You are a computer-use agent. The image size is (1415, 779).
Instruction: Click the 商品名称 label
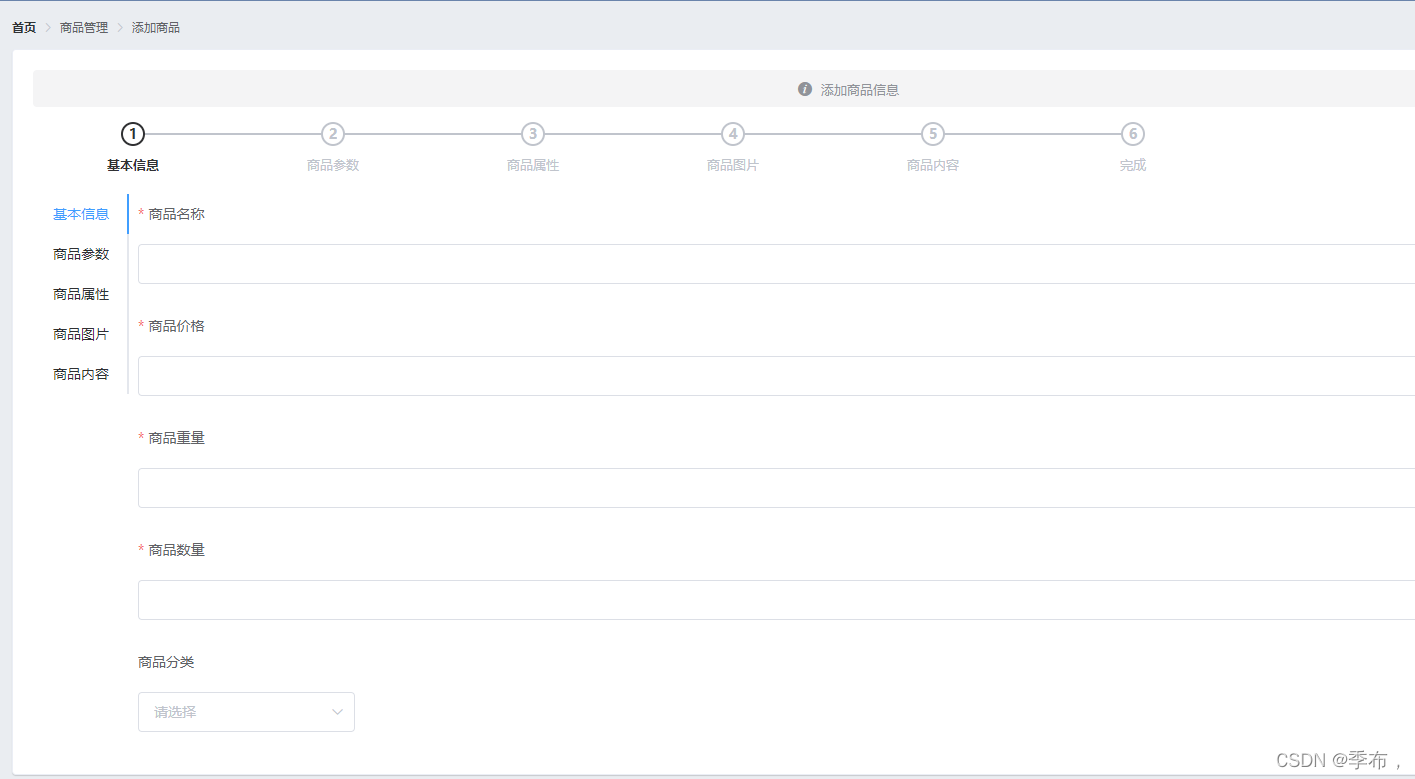click(177, 214)
